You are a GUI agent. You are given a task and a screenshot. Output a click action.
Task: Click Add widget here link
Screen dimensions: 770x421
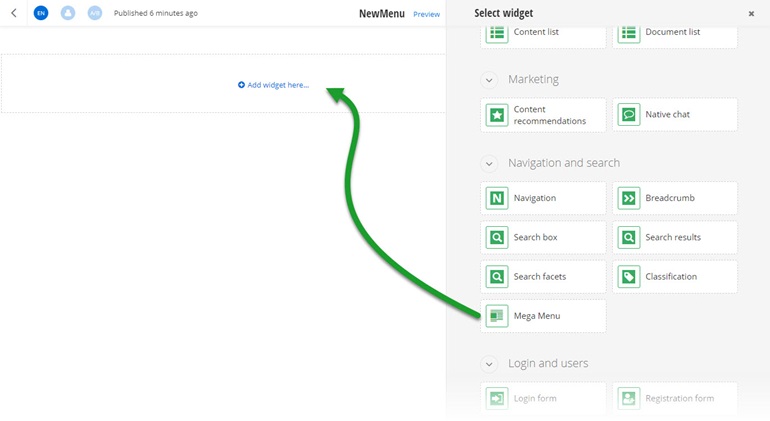(274, 85)
